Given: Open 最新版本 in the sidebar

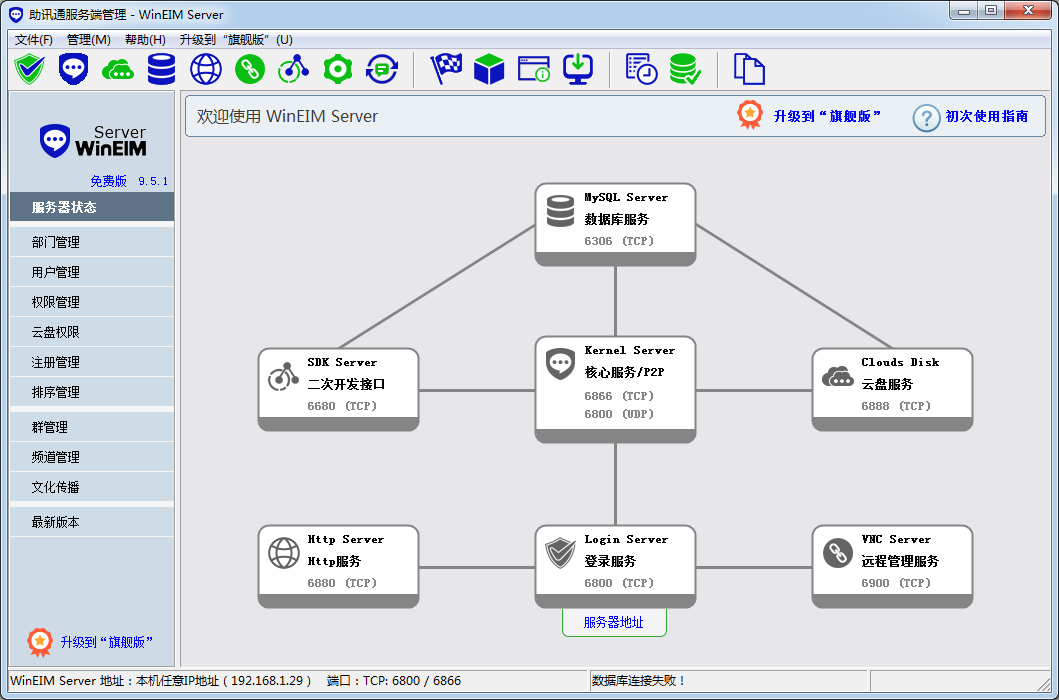Looking at the screenshot, I should (92, 522).
